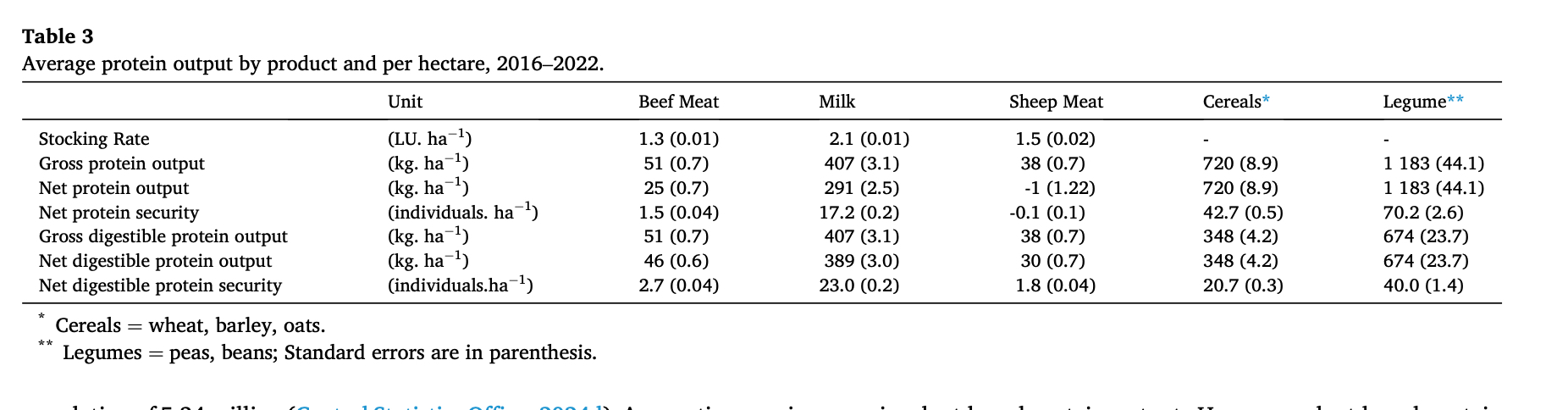Click the Beef Meat column header
This screenshot has width=1568, height=410.
coord(678,102)
